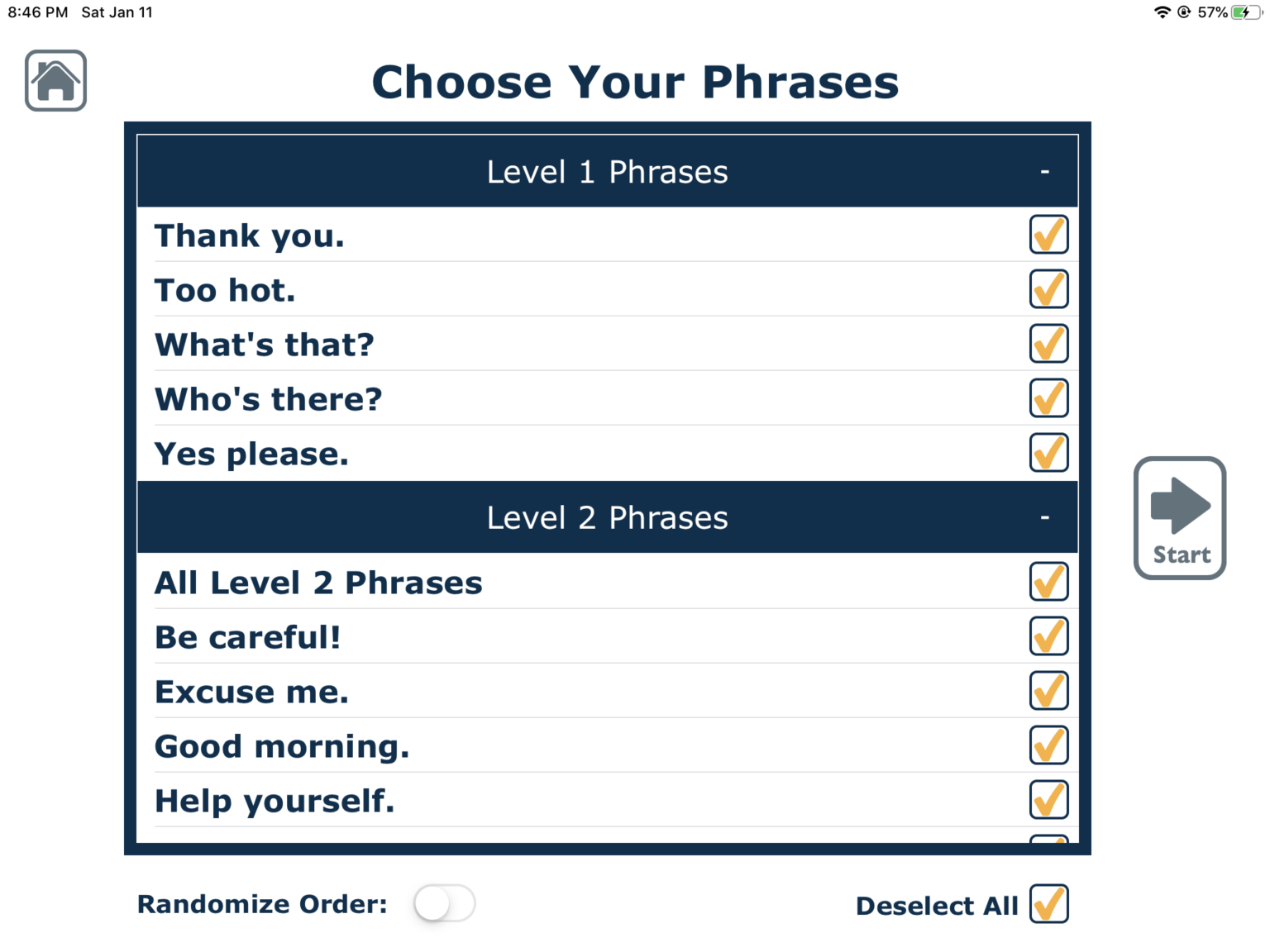Viewport: 1270px width, 952px height.
Task: Uncheck the 'Thank you.' phrase
Action: 1048,235
